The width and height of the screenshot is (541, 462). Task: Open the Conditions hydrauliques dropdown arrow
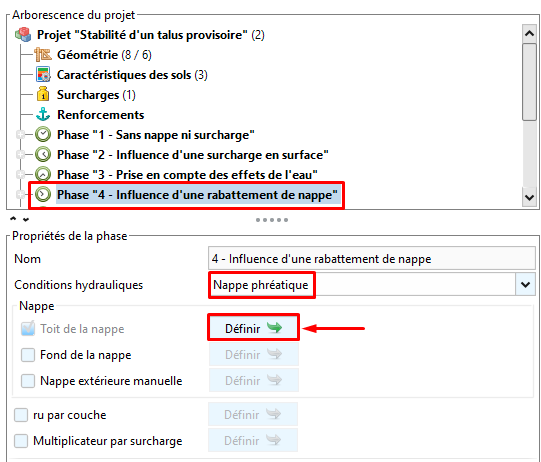525,285
